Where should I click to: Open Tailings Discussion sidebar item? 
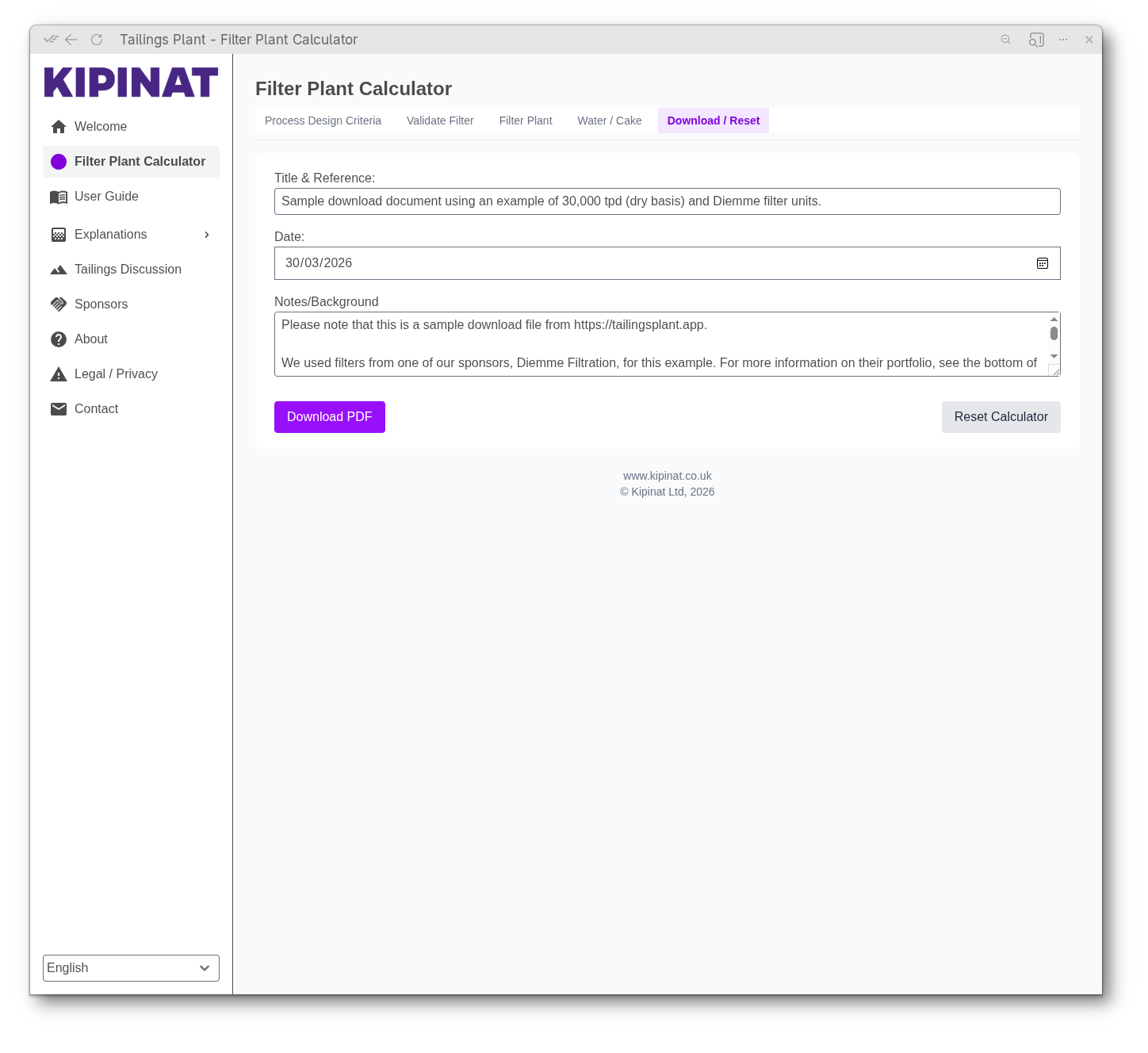pyautogui.click(x=131, y=270)
